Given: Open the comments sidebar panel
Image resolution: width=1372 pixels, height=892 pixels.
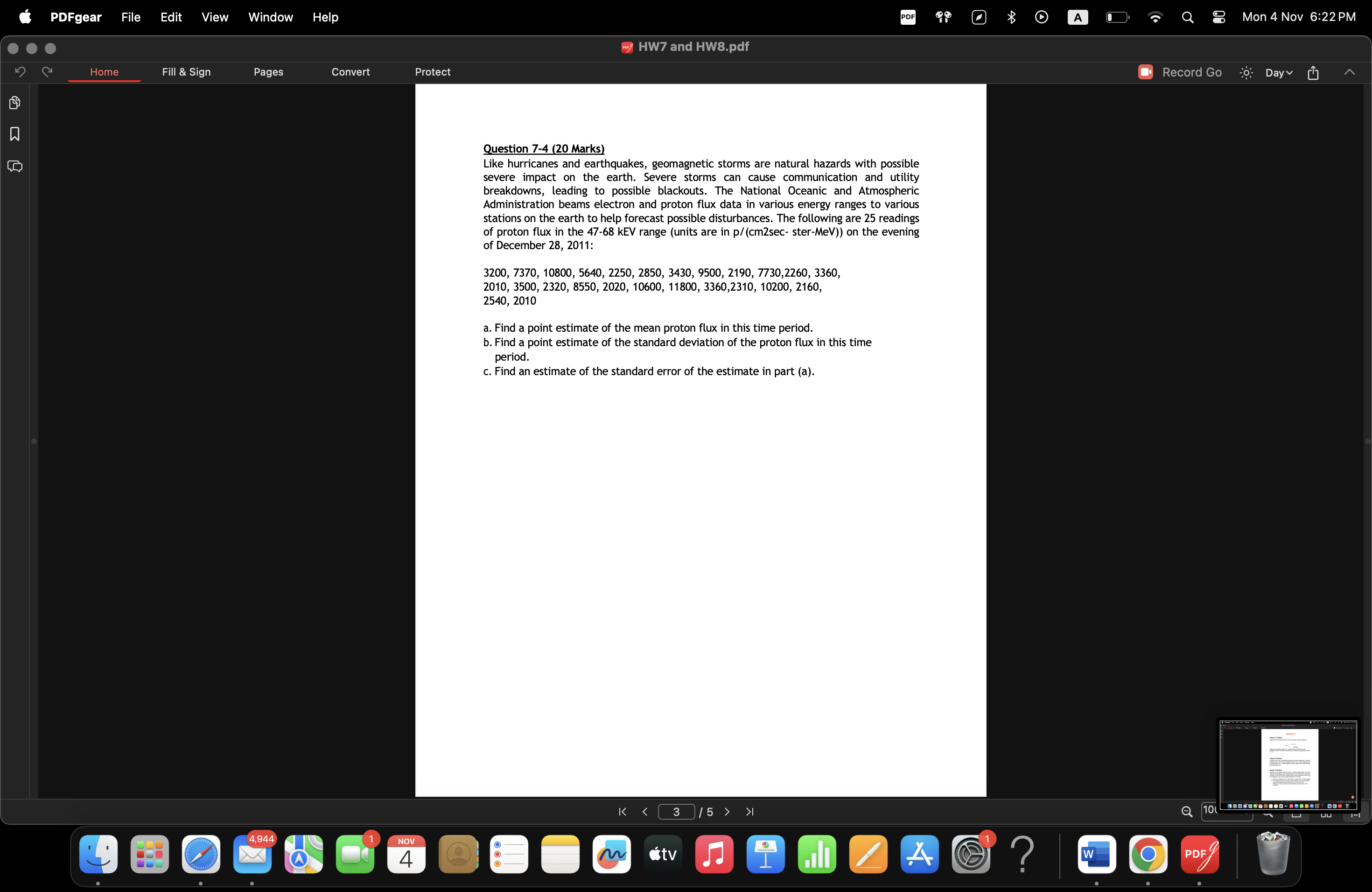Looking at the screenshot, I should click(x=15, y=167).
